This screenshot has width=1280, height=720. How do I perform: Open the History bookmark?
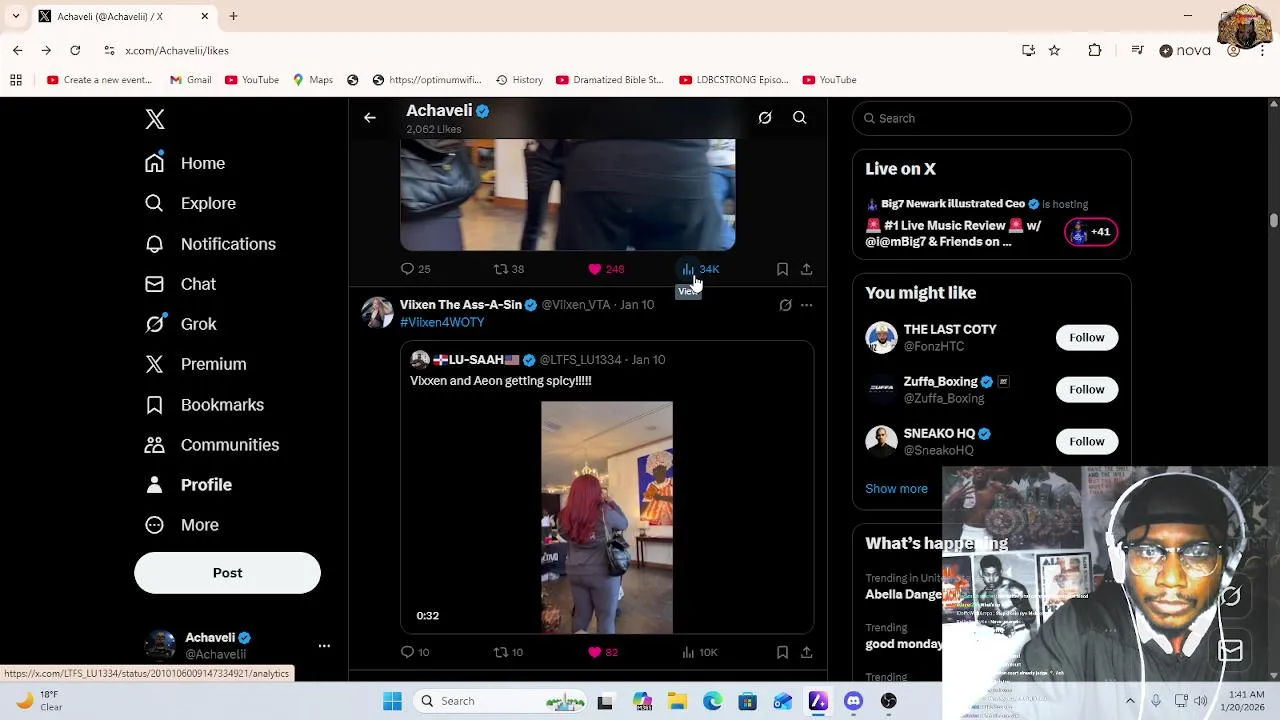[519, 80]
